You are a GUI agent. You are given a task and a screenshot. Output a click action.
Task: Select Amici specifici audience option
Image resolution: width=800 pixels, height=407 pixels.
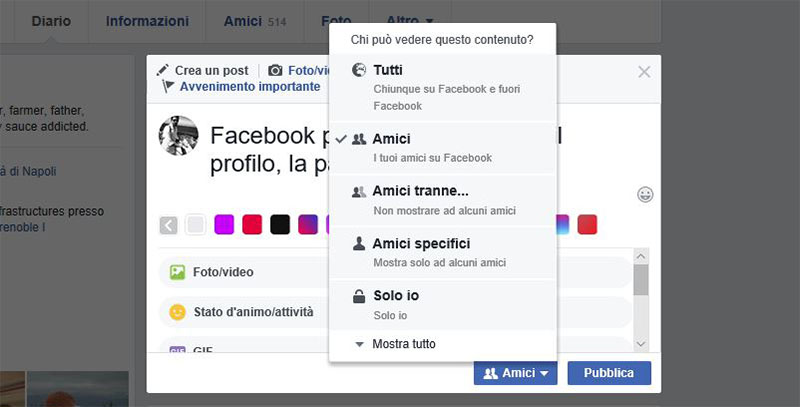pyautogui.click(x=442, y=252)
